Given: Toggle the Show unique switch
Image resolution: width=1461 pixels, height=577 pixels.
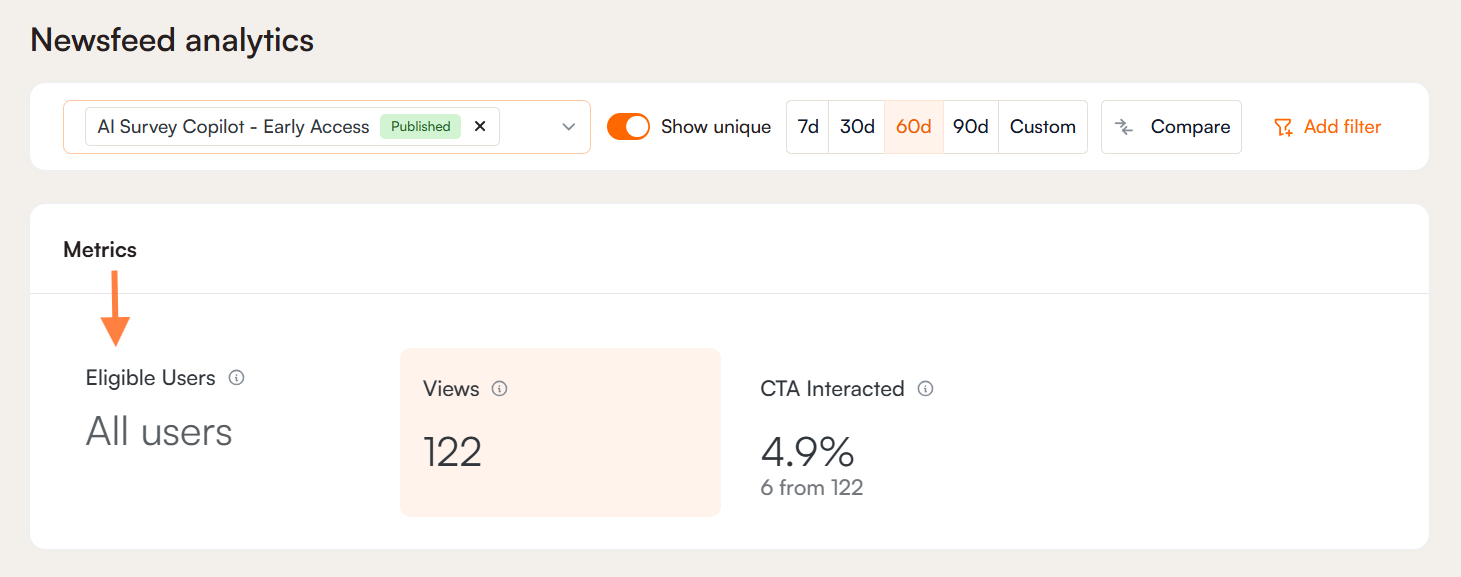Looking at the screenshot, I should 628,127.
